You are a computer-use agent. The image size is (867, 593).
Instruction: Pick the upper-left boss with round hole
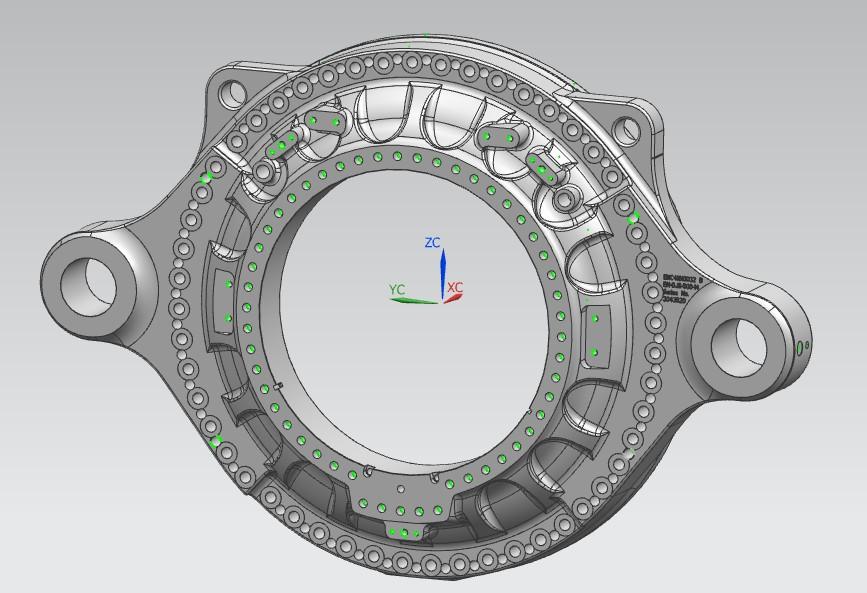[x=263, y=173]
